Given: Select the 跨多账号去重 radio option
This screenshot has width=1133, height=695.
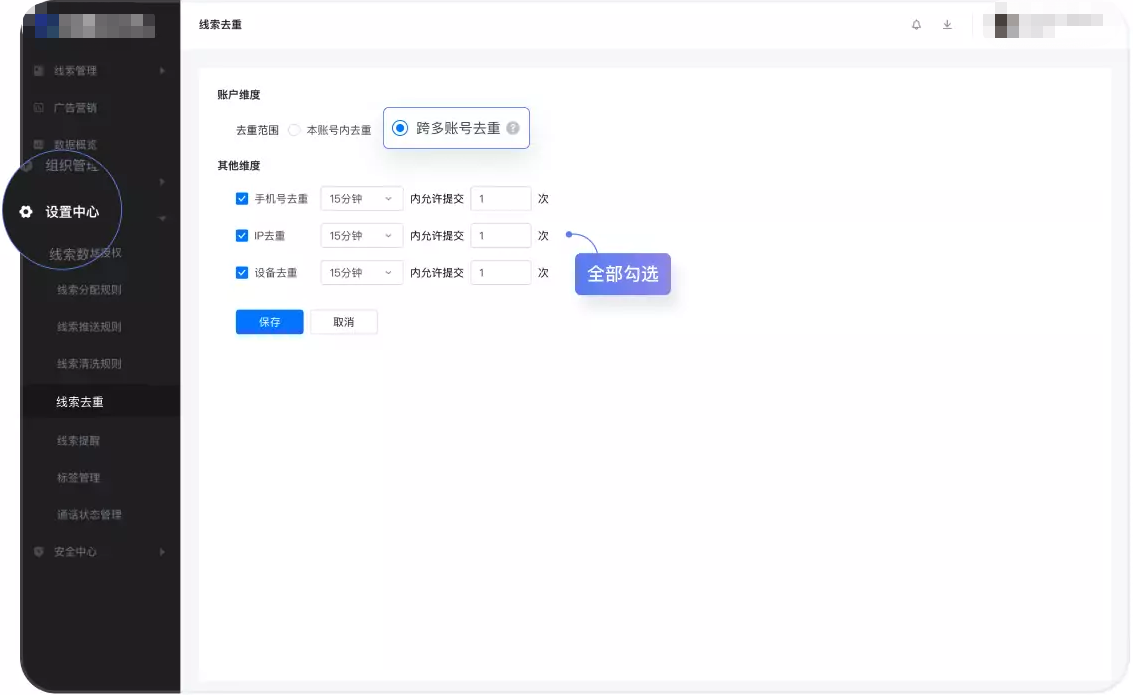Looking at the screenshot, I should (400, 128).
